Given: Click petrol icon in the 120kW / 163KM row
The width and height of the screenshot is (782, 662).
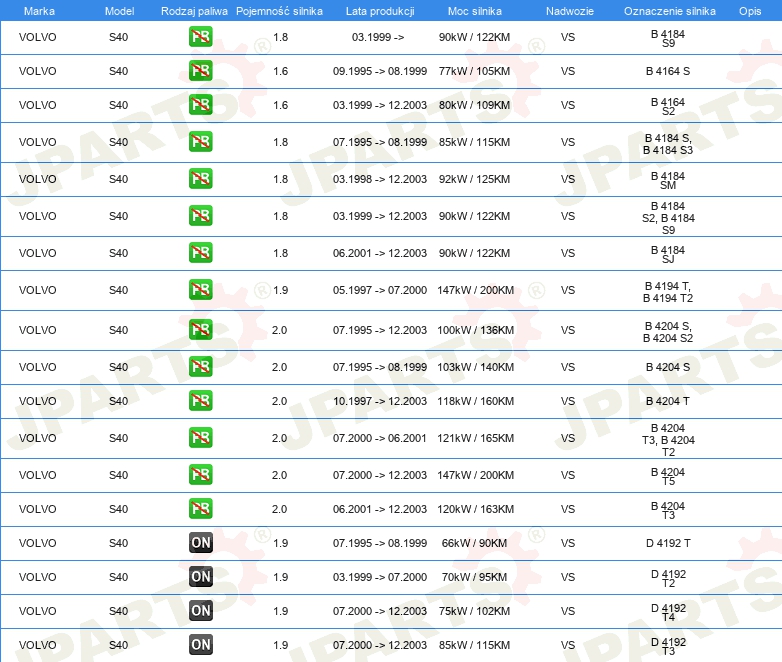Looking at the screenshot, I should tap(200, 508).
